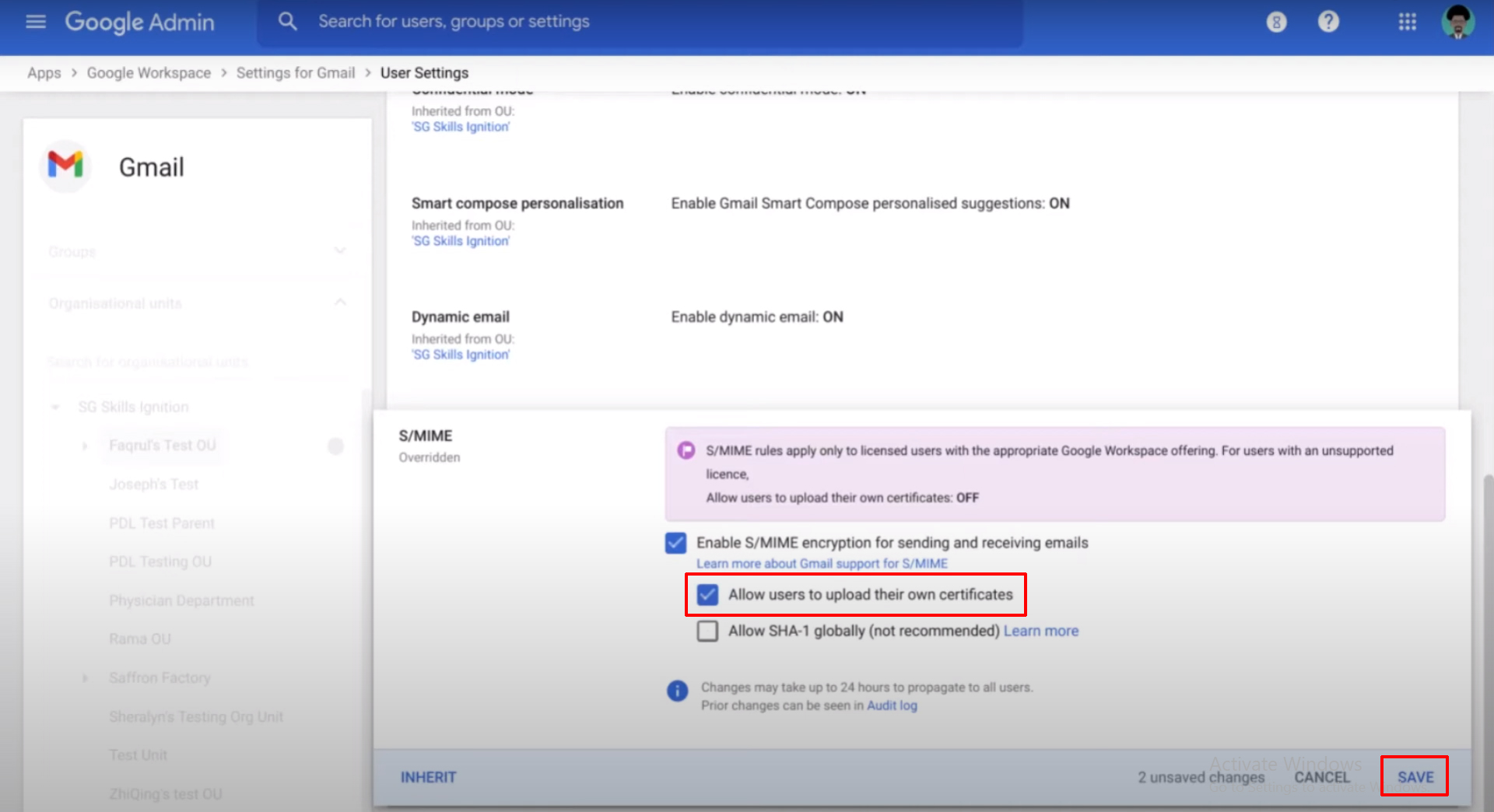1494x812 pixels.
Task: Click the search magnifier icon
Action: coord(288,21)
